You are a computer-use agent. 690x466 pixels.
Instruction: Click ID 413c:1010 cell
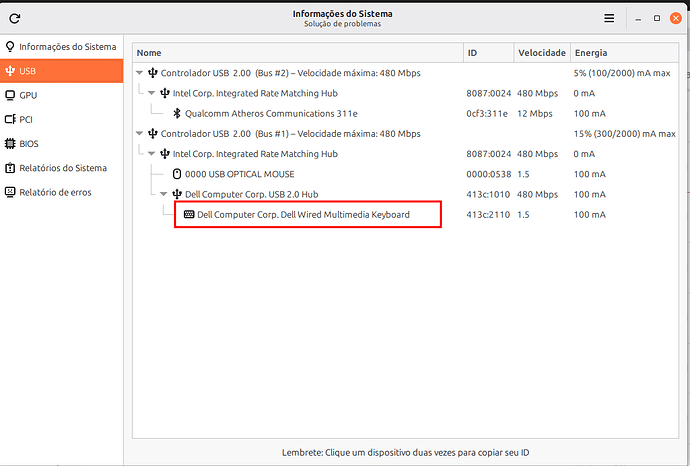click(x=488, y=194)
